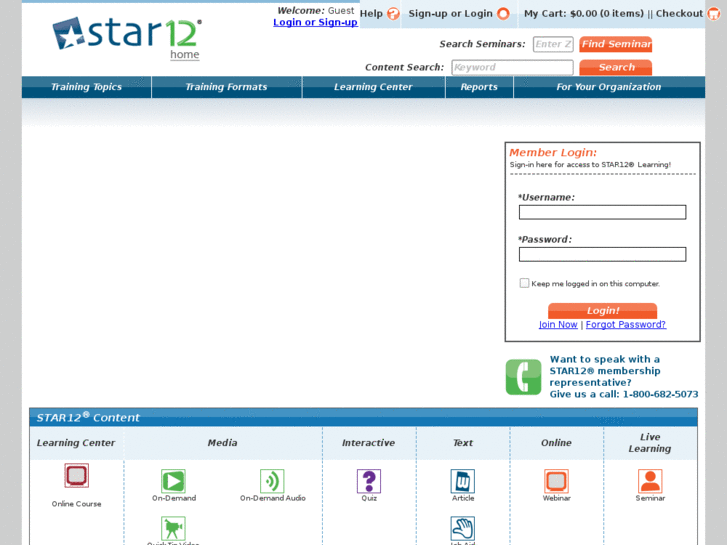The image size is (727, 545).
Task: Click the Login! button
Action: coord(603,311)
